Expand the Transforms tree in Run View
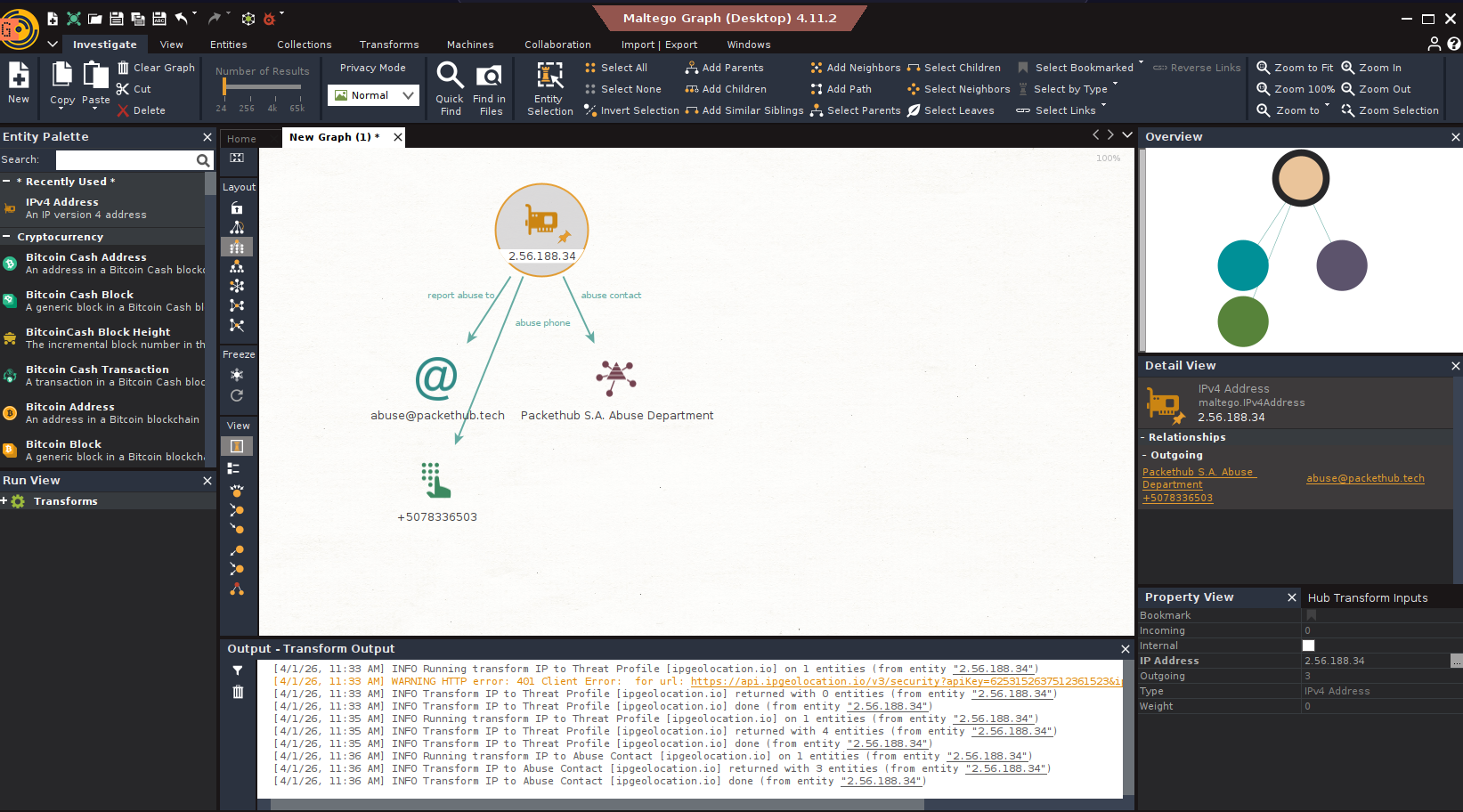Image resolution: width=1463 pixels, height=812 pixels. click(4, 501)
